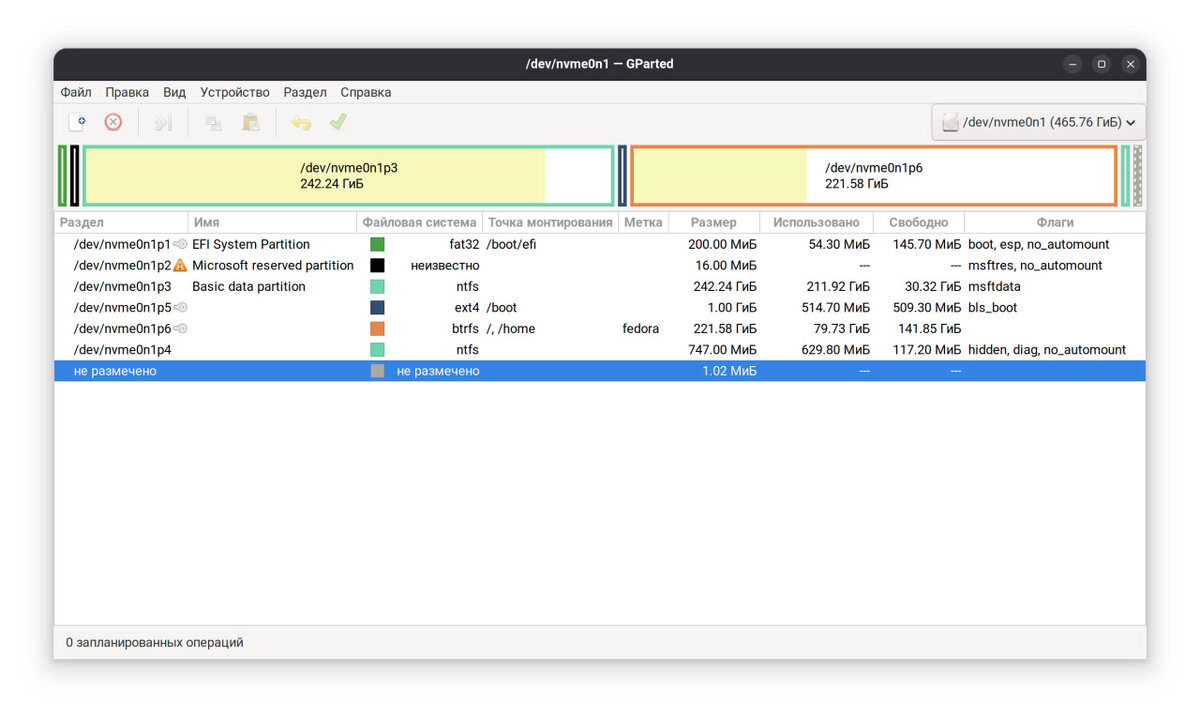The width and height of the screenshot is (1200, 718).
Task: Click the Paste partition toolbar icon
Action: [251, 122]
